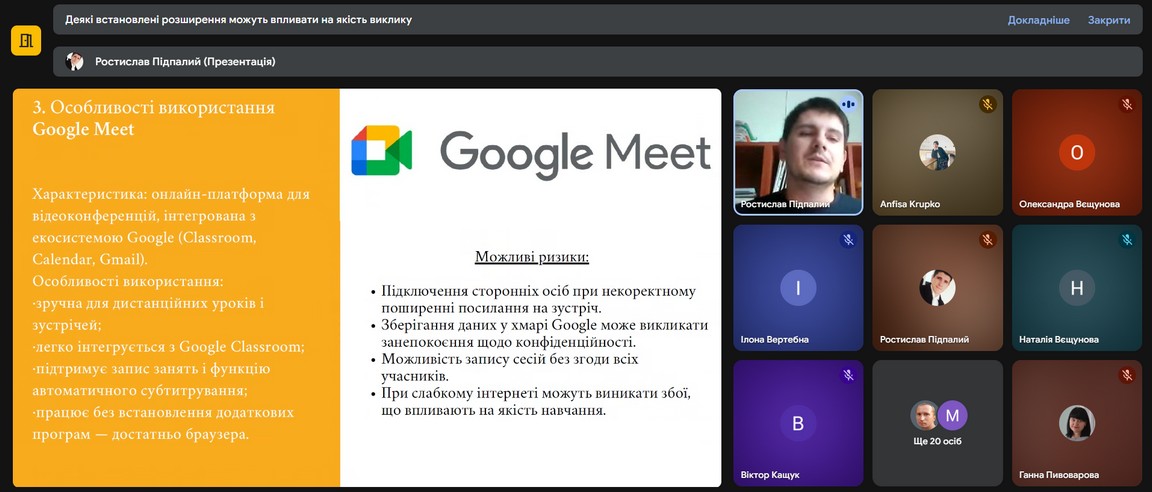Click the orange 'O' avatar of Олександра Вєщунова
This screenshot has width=1152, height=492.
[x=1077, y=152]
